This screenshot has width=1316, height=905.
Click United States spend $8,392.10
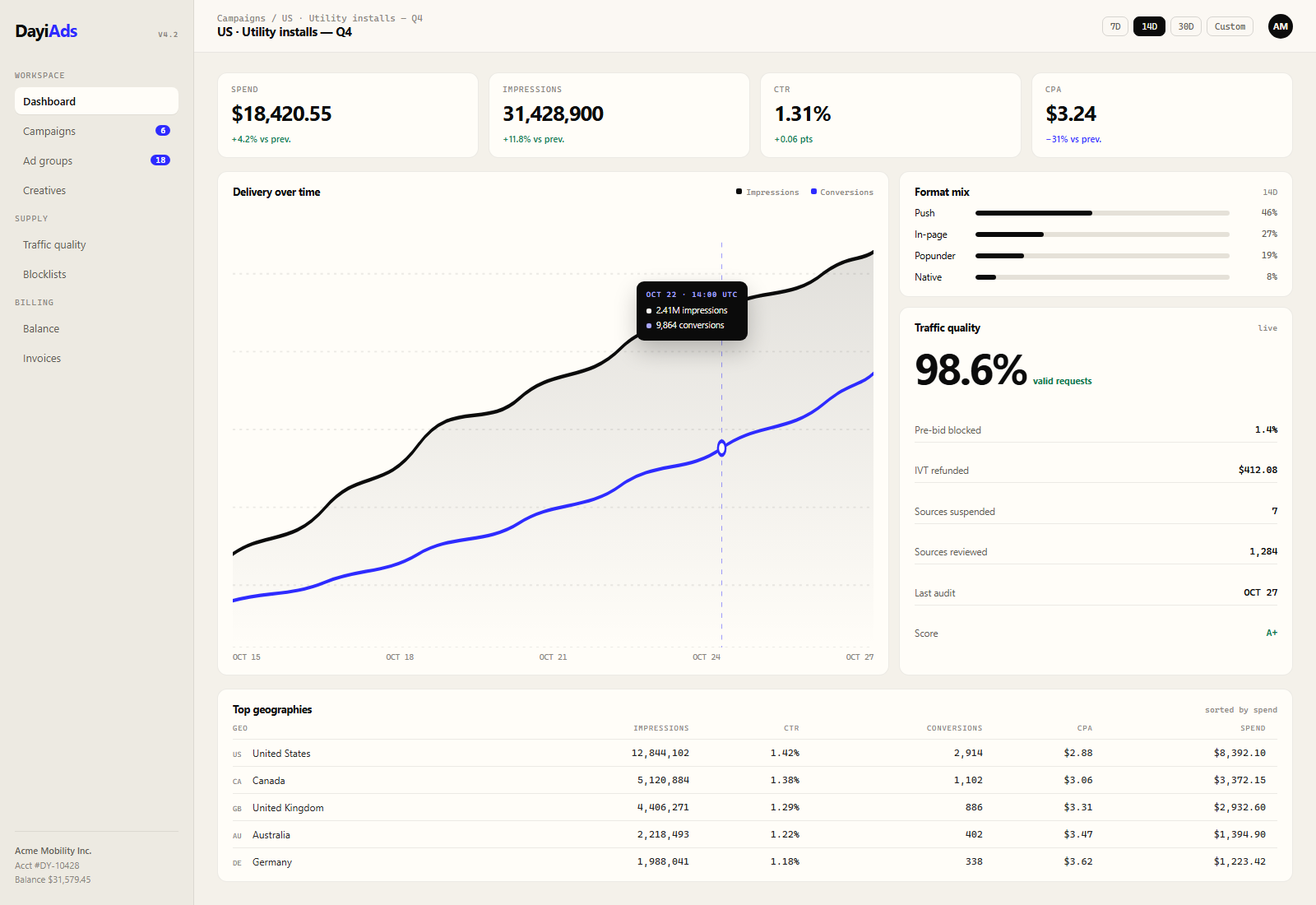tap(1240, 753)
